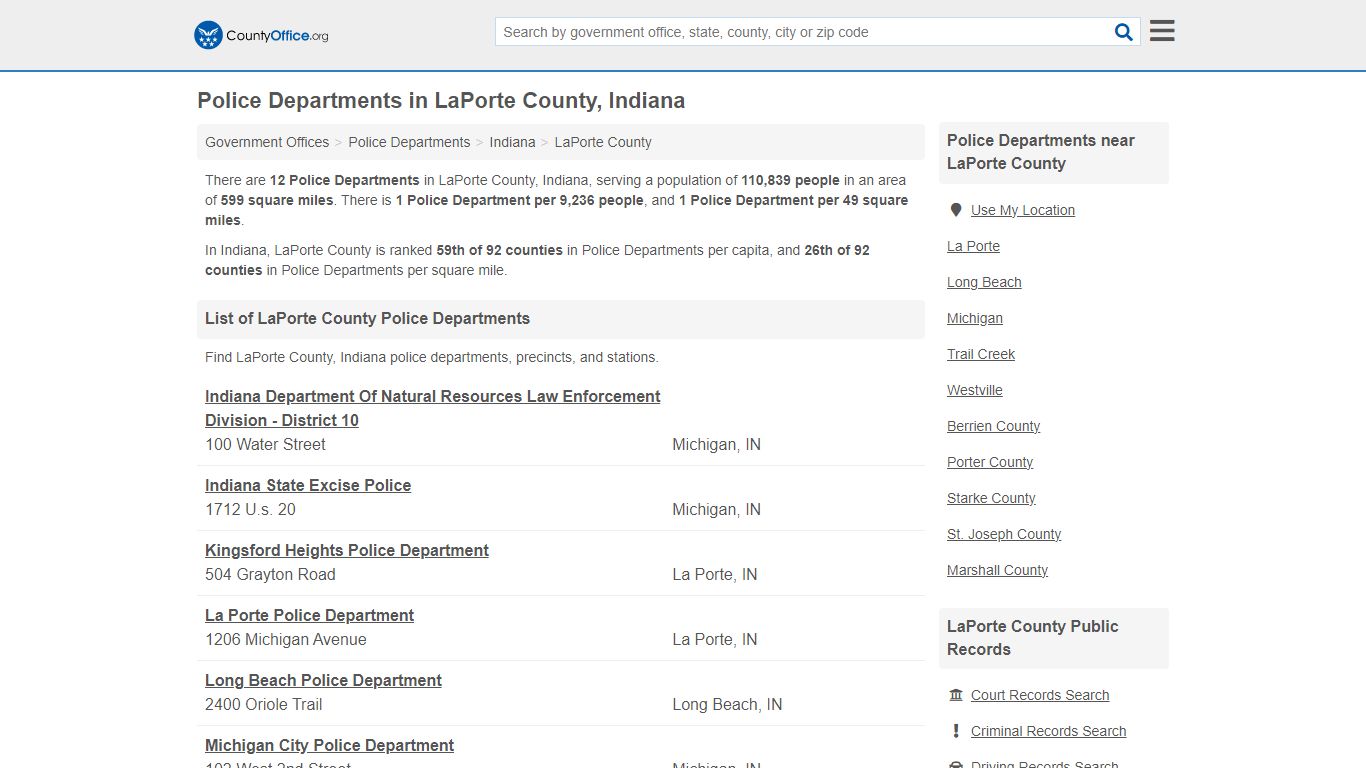Open Long Beach Police Department listing
The height and width of the screenshot is (768, 1366).
(323, 680)
